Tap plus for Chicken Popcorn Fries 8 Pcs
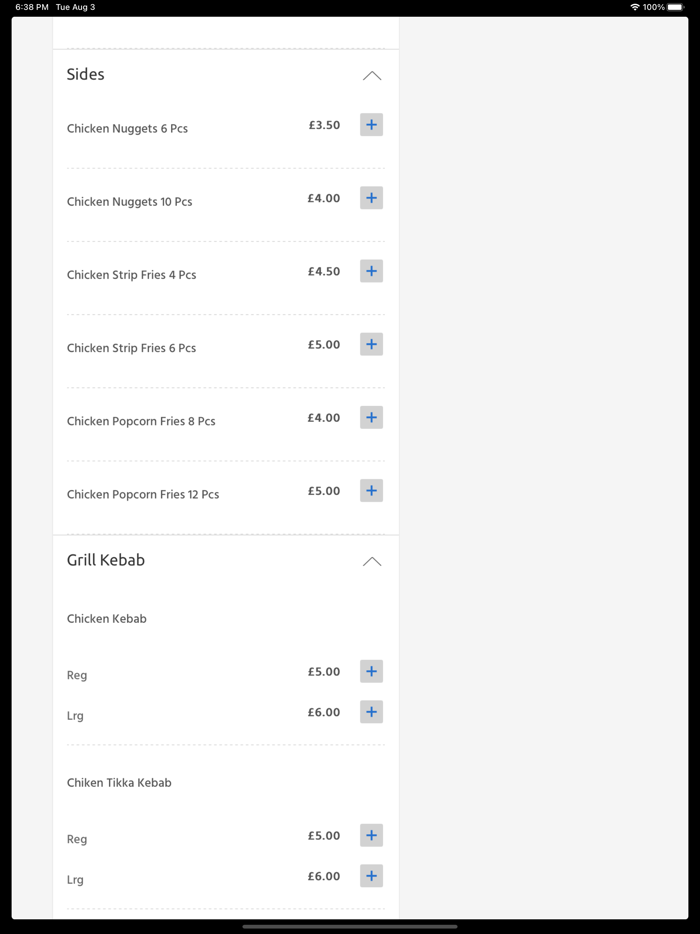Viewport: 700px width, 934px height. (x=371, y=417)
